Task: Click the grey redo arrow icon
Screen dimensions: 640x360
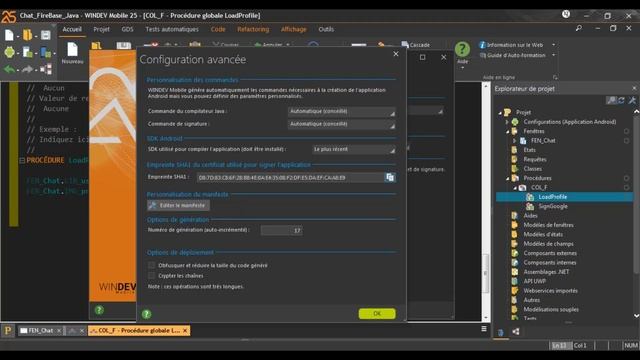Action: [27, 69]
